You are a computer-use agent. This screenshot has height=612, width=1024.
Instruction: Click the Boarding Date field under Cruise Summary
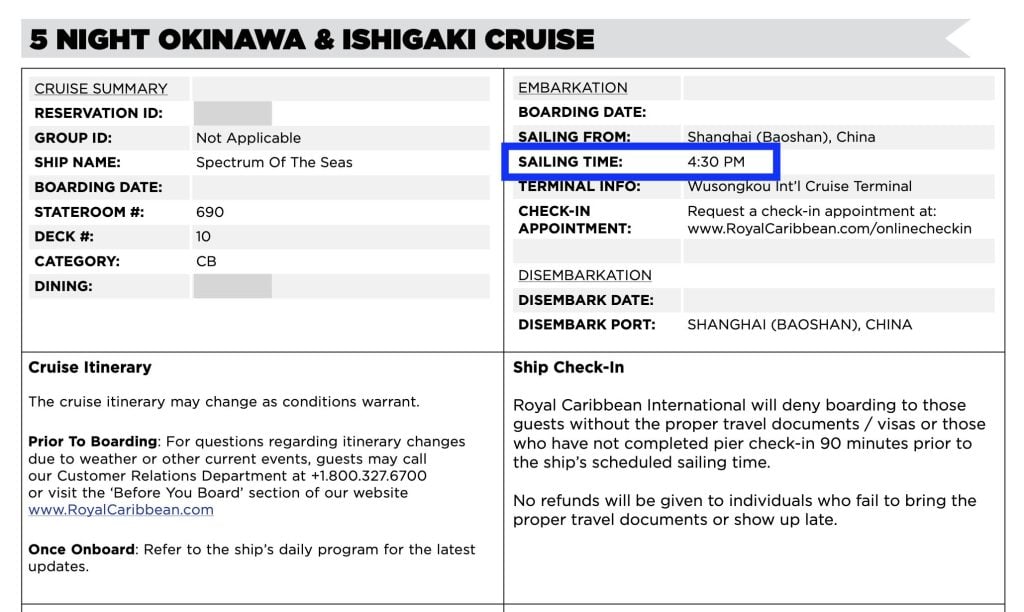coord(340,187)
